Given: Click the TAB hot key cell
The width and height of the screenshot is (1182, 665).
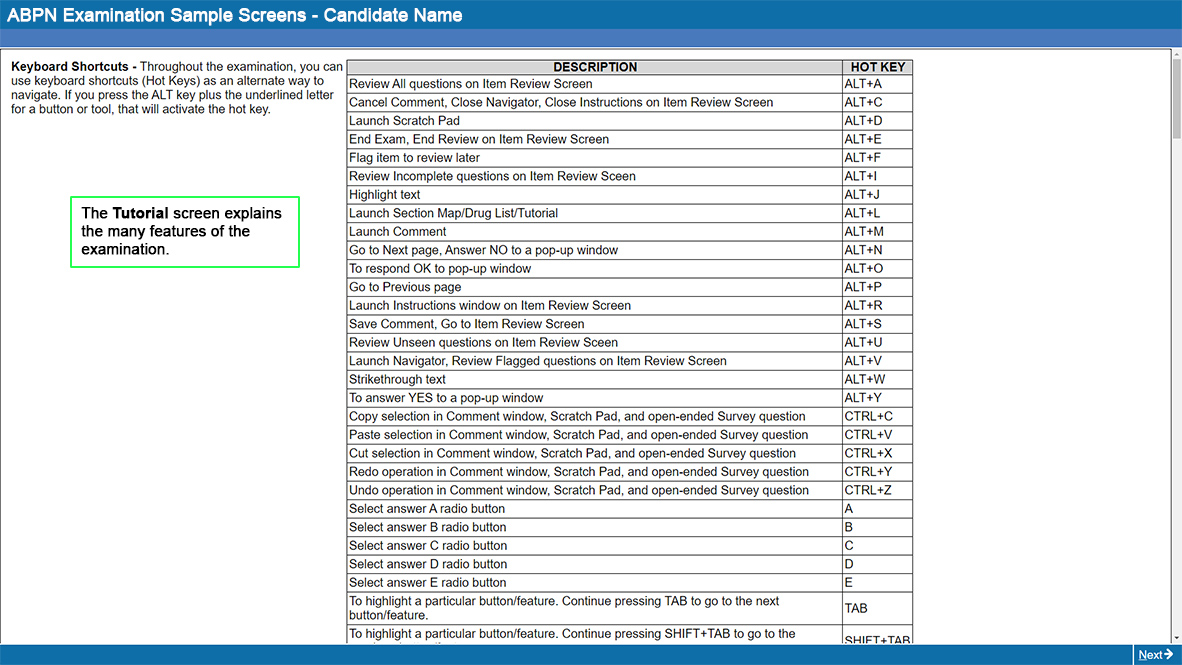Looking at the screenshot, I should 877,608.
